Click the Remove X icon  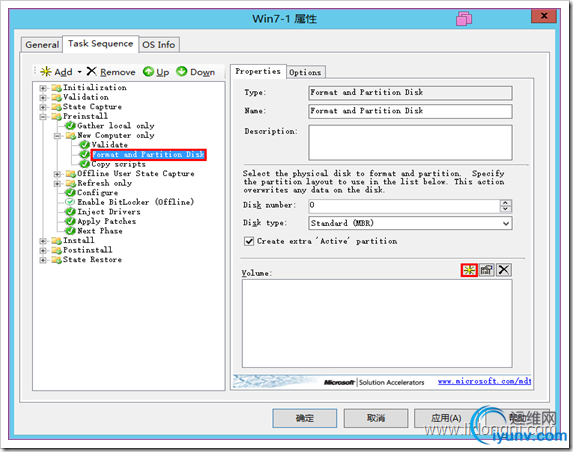pyautogui.click(x=91, y=71)
